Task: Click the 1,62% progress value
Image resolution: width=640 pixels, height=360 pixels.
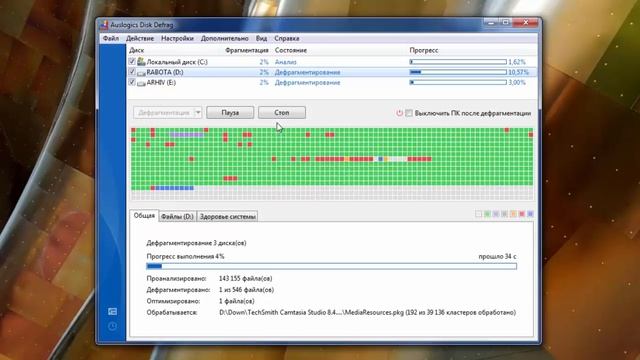Action: (517, 62)
